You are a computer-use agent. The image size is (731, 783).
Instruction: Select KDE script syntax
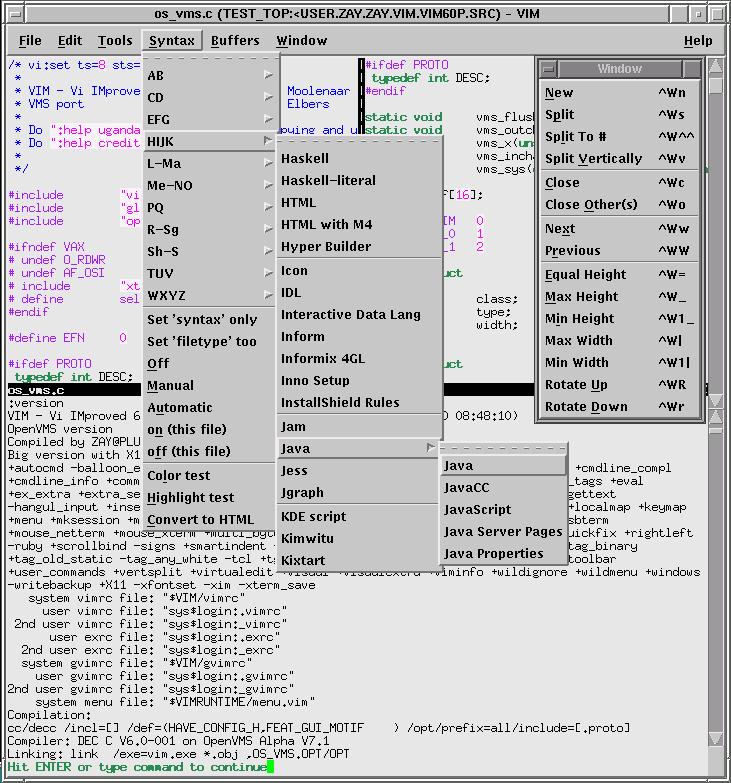coord(358,517)
